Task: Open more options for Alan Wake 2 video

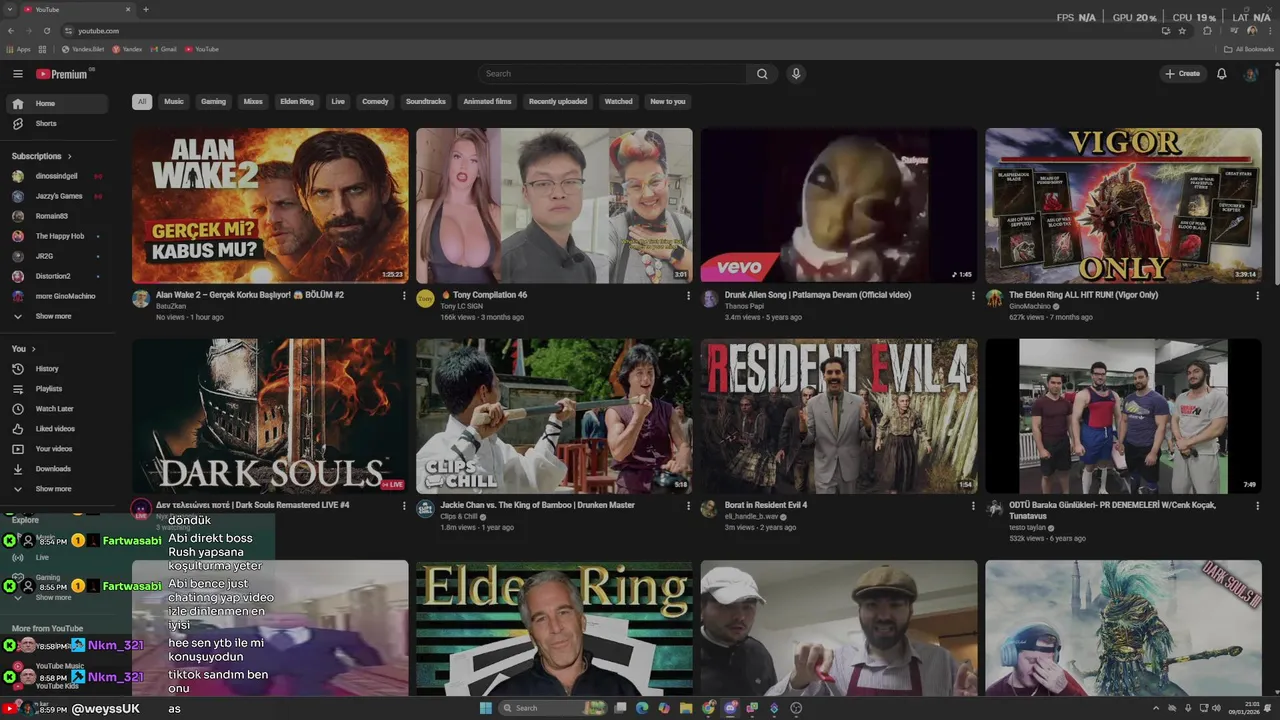Action: click(x=404, y=296)
